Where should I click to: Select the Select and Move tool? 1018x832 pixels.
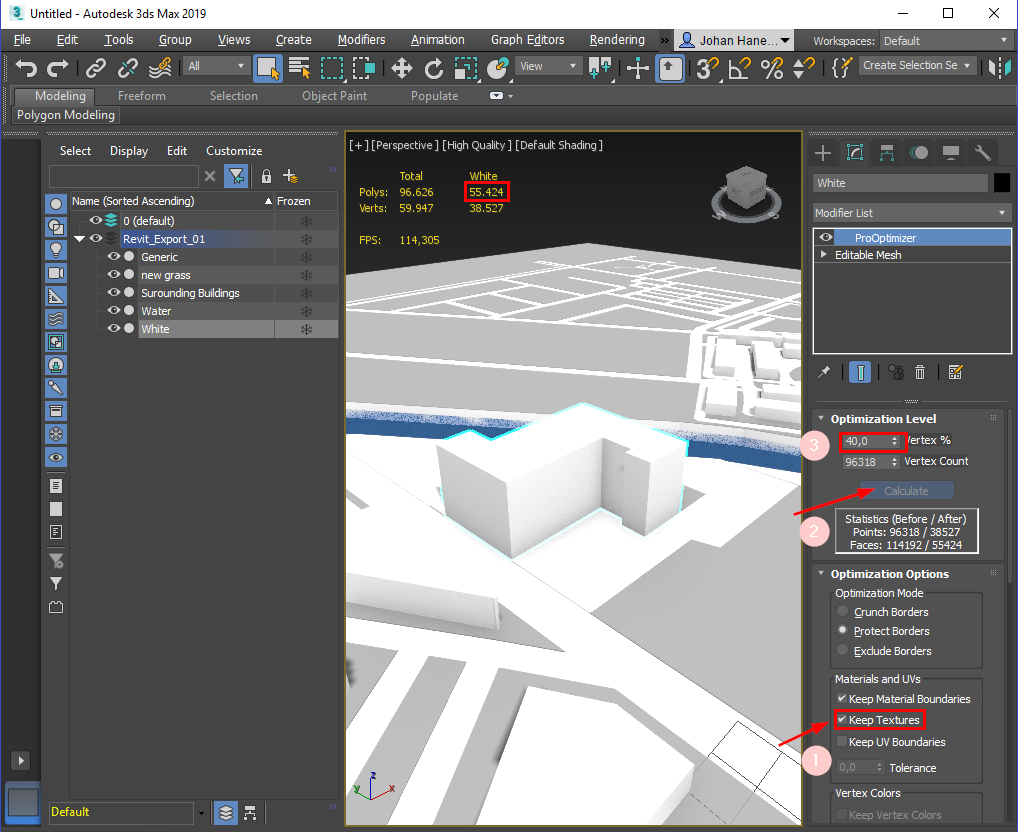(x=401, y=67)
